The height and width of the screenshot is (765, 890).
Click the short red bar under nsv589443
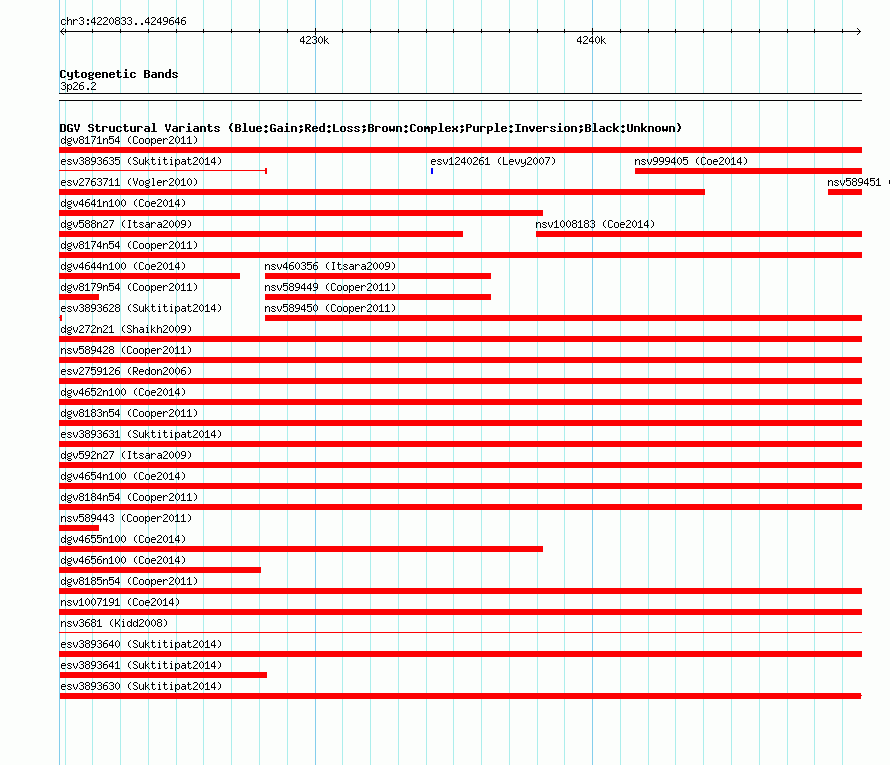79,528
